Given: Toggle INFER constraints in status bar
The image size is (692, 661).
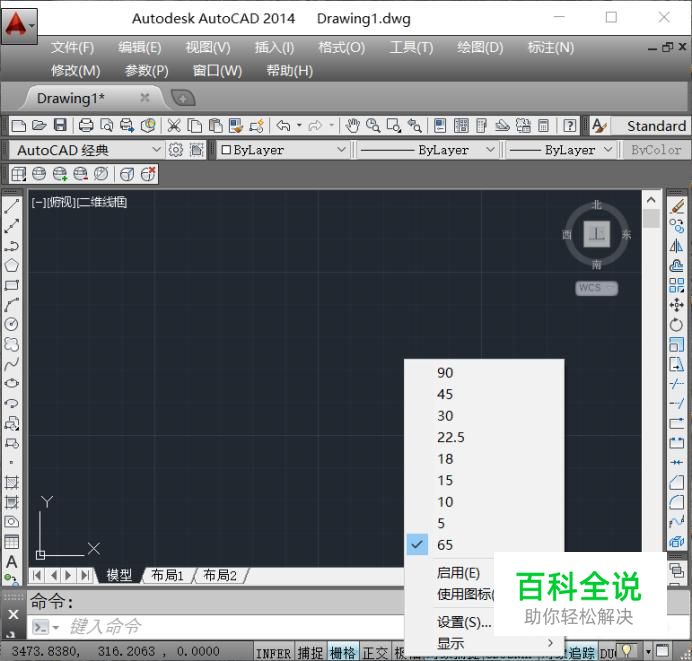Looking at the screenshot, I should pos(273,653).
